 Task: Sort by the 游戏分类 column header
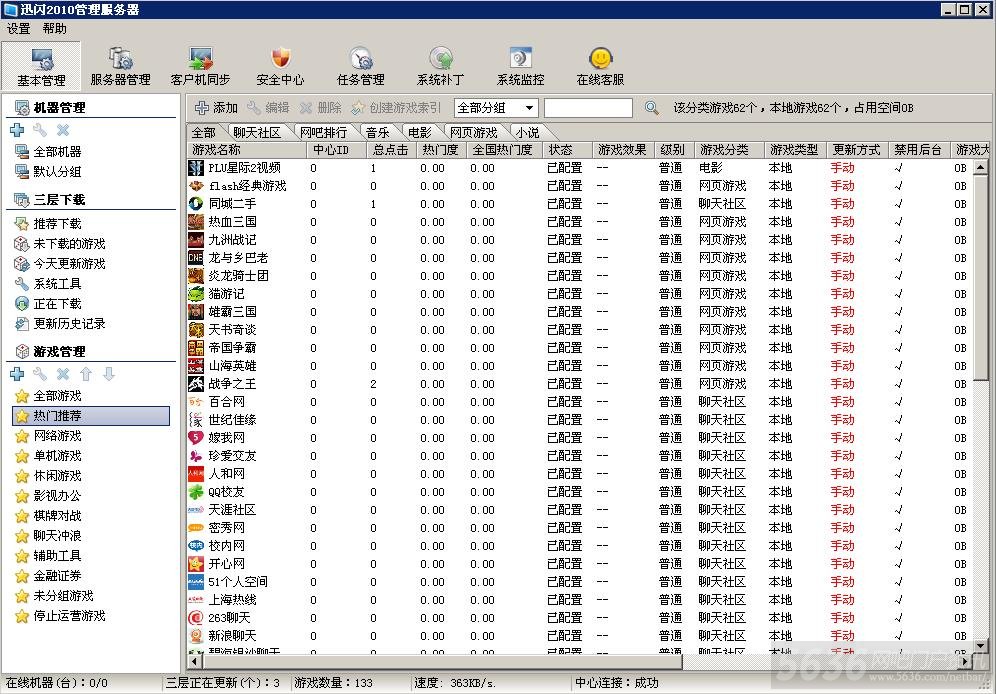(729, 150)
